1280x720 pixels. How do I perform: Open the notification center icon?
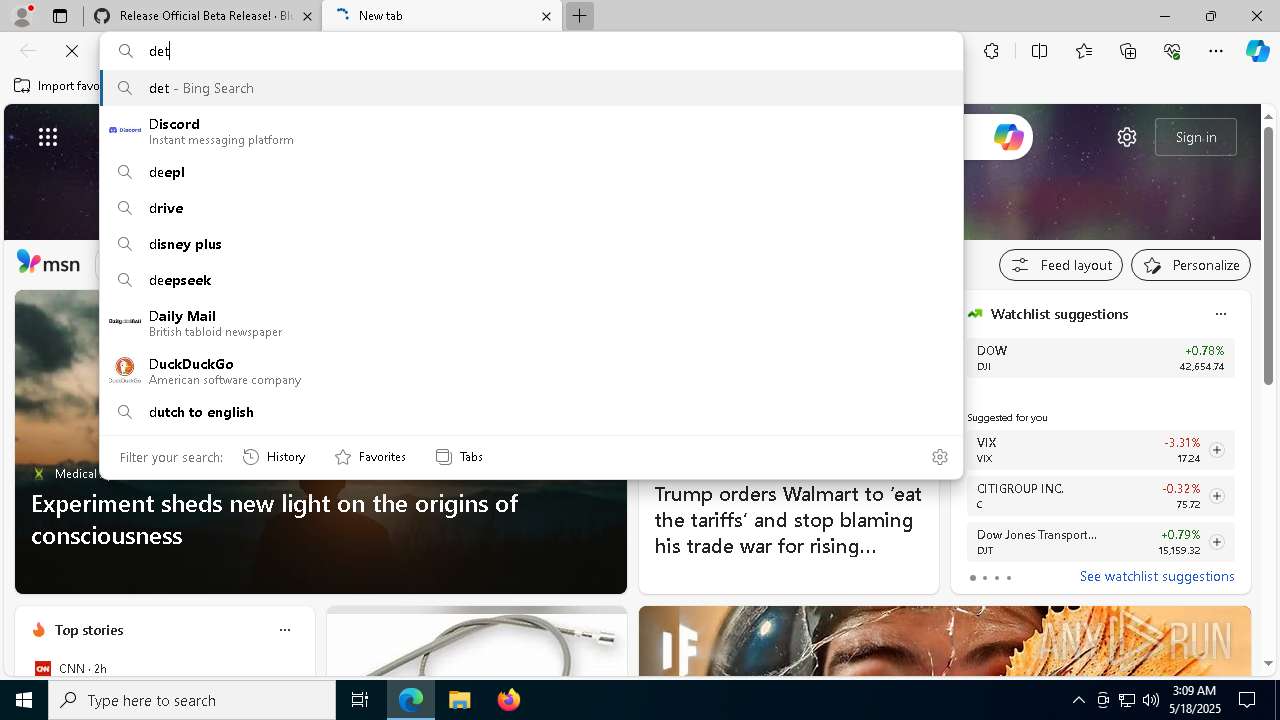(1247, 700)
